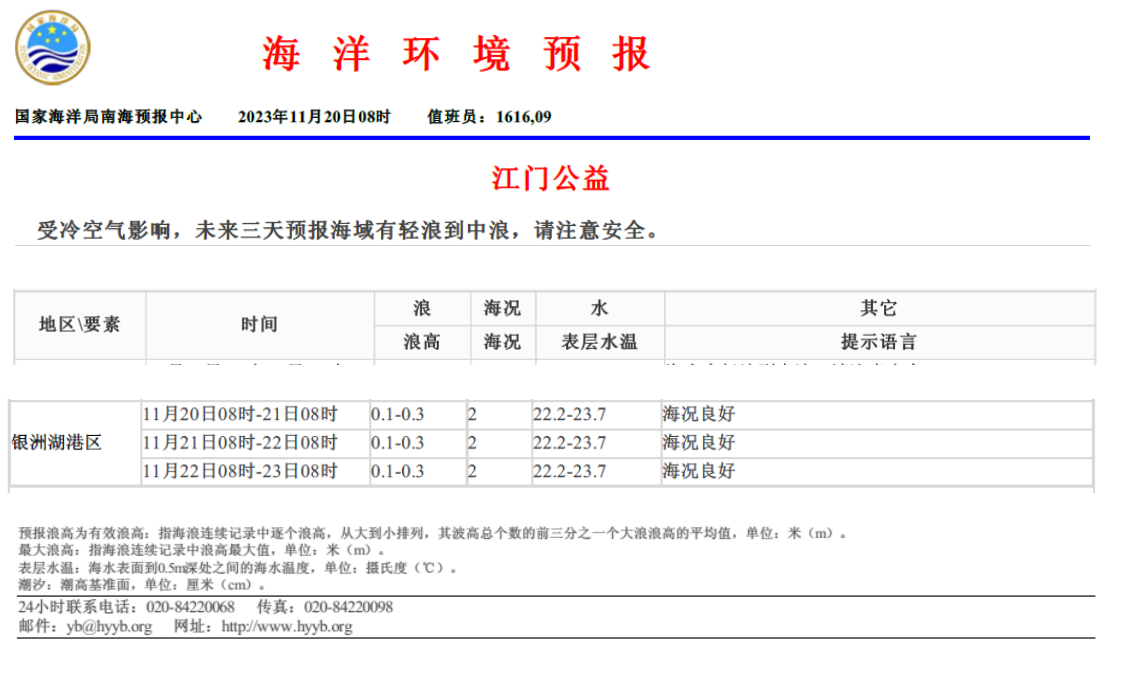
Task: Click the yb@hyyb.org email address
Action: pyautogui.click(x=109, y=627)
